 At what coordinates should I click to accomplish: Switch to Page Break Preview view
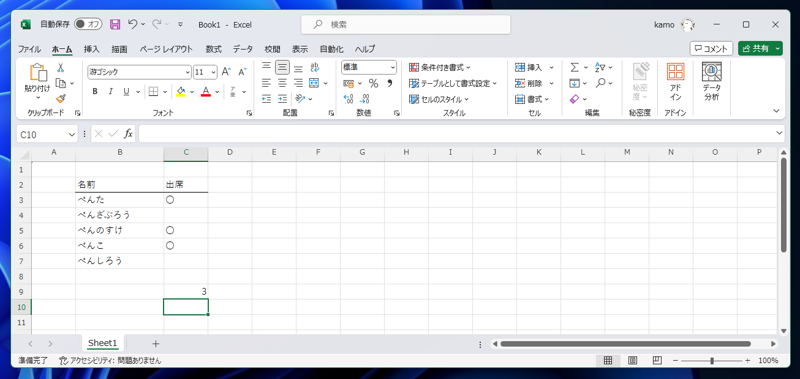(x=658, y=361)
